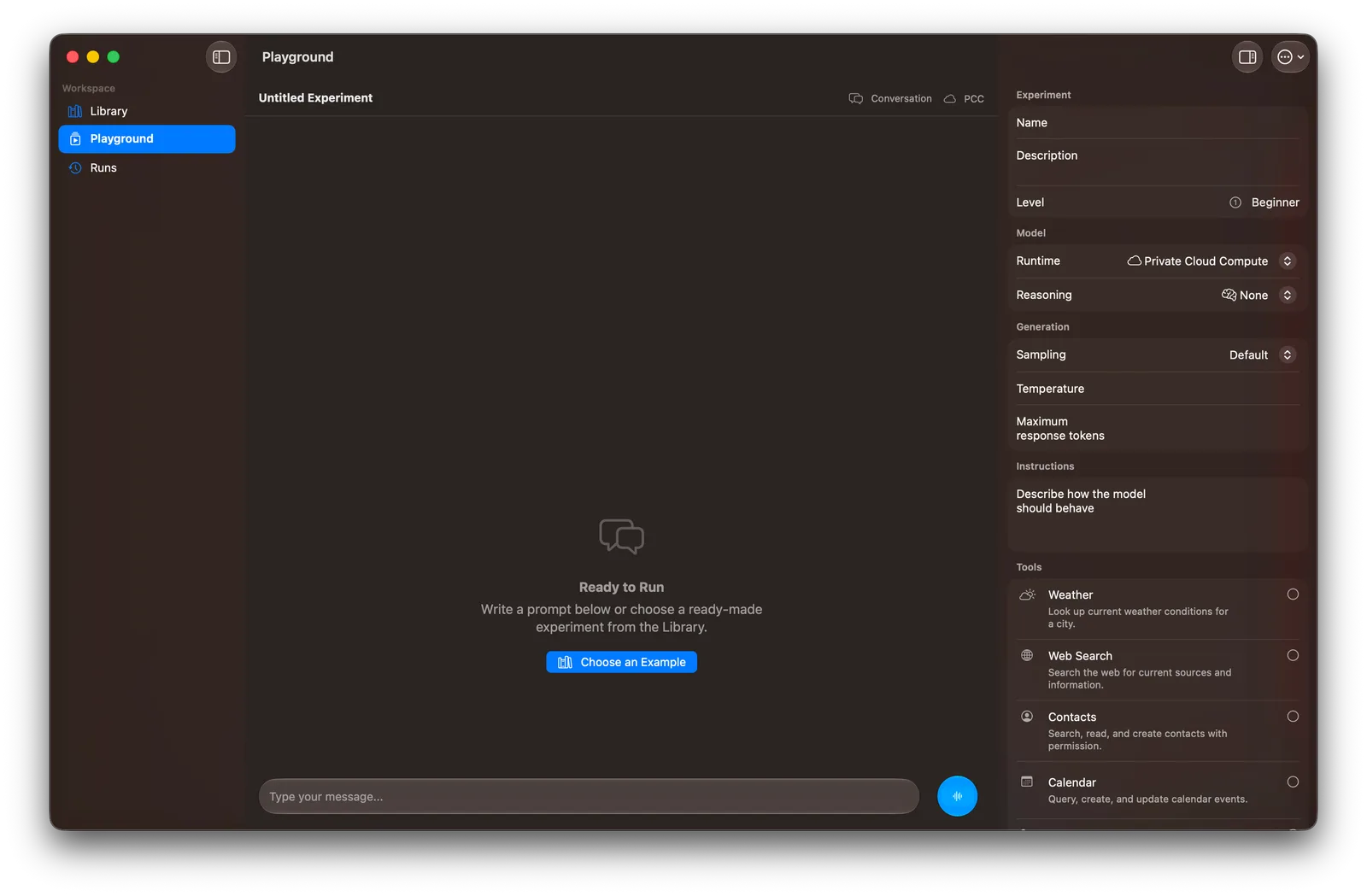The image size is (1367, 896).
Task: Select Library in the Workspace sidebar
Action: [147, 111]
